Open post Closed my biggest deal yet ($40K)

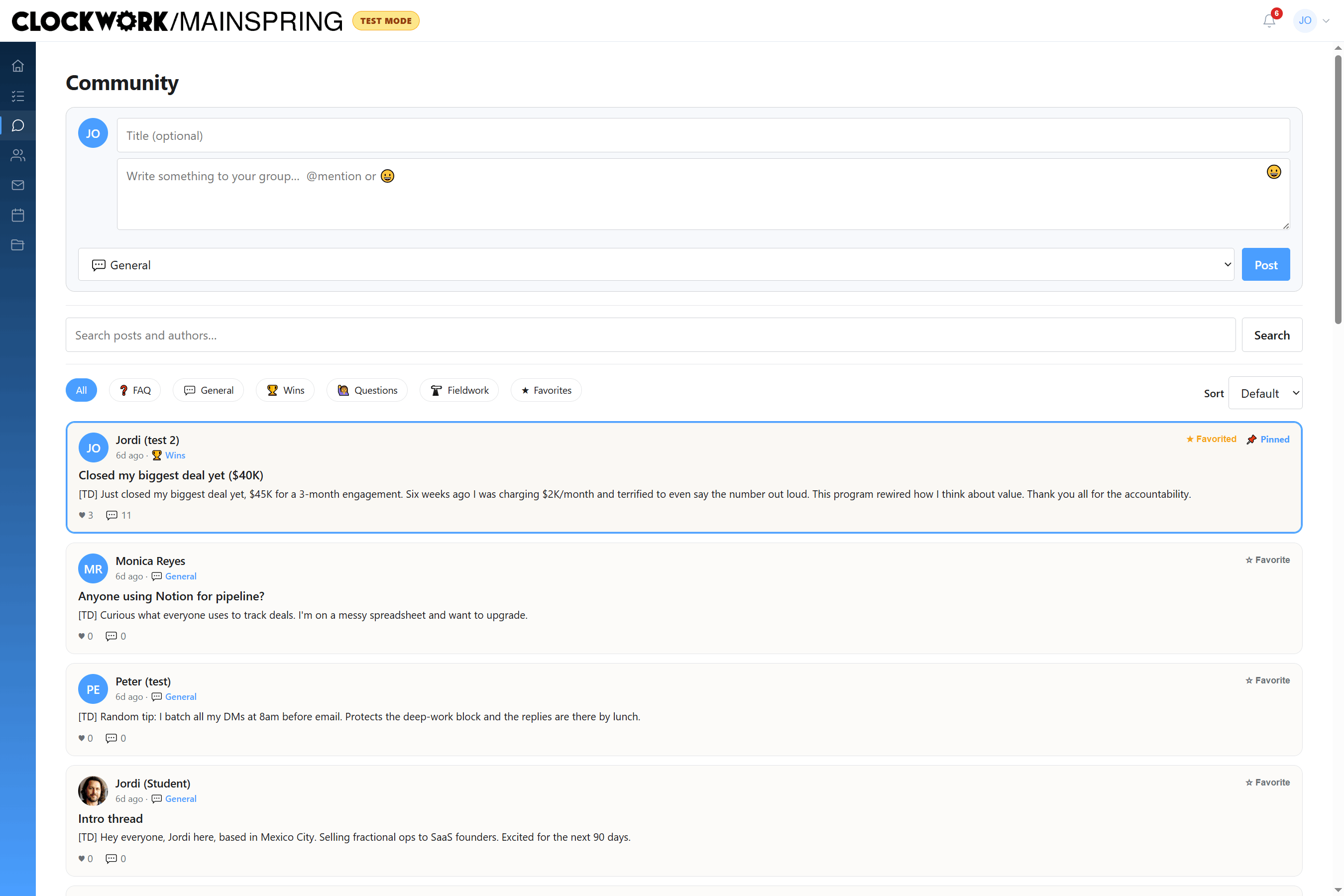171,475
